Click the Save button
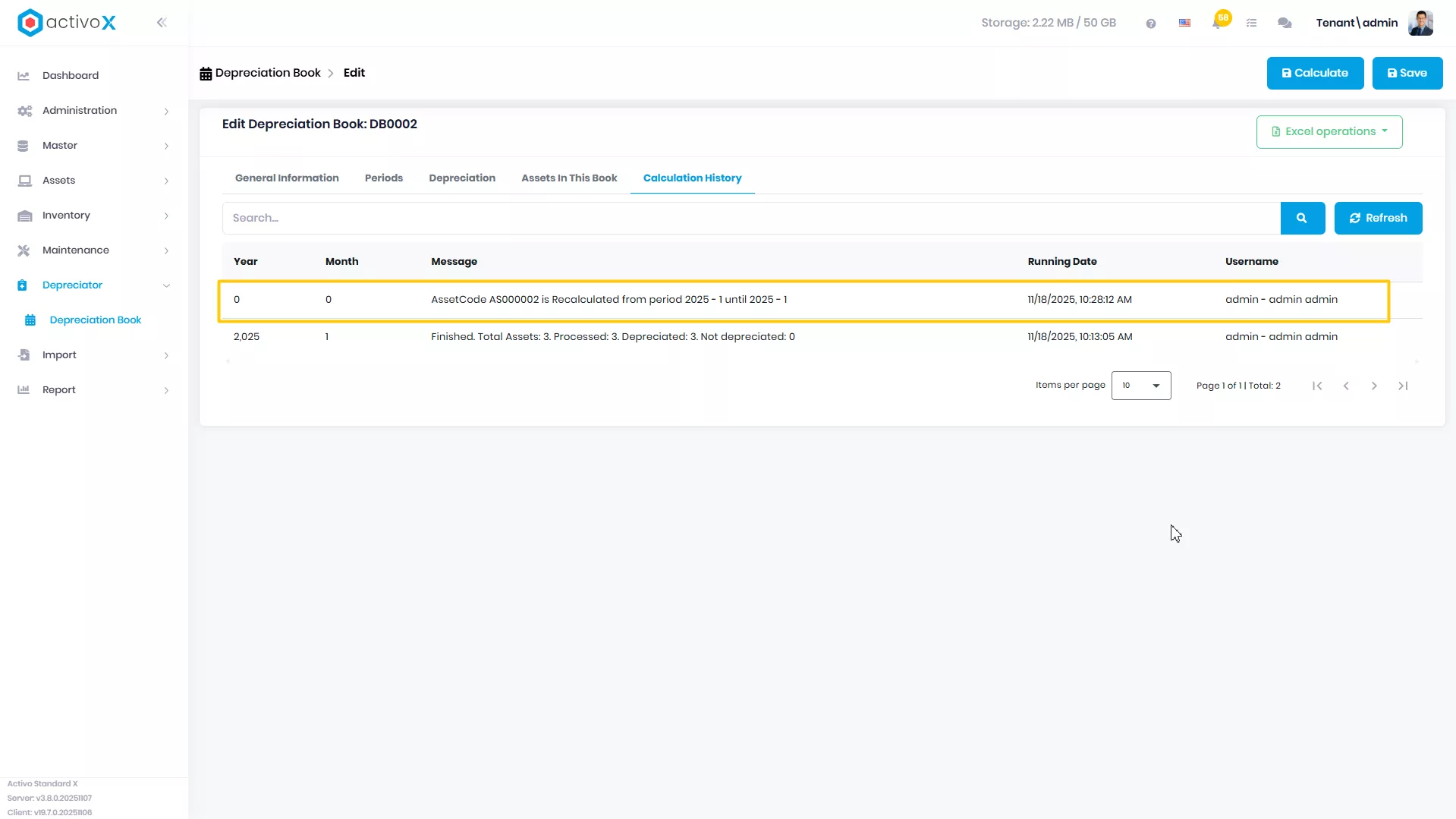The image size is (1456, 819). (x=1407, y=74)
